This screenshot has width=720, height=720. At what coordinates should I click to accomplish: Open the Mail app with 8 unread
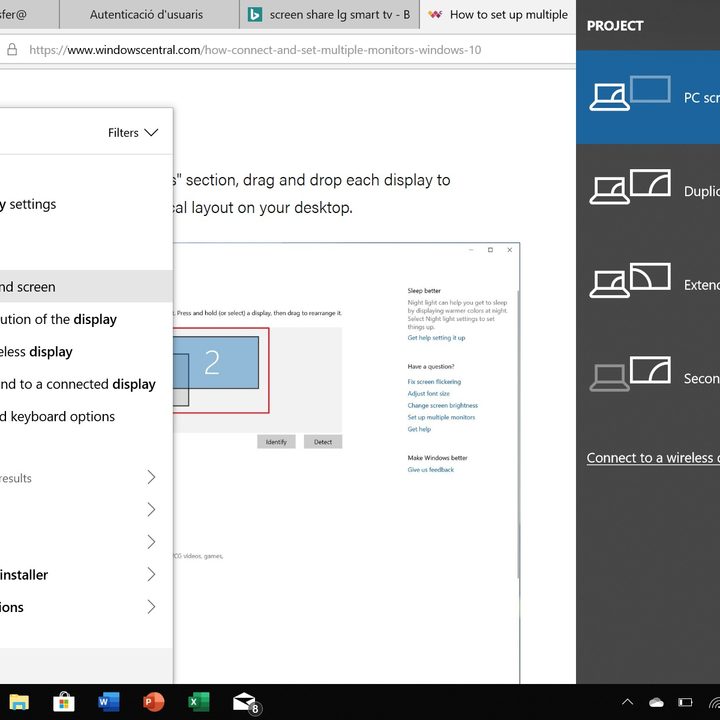(x=245, y=702)
